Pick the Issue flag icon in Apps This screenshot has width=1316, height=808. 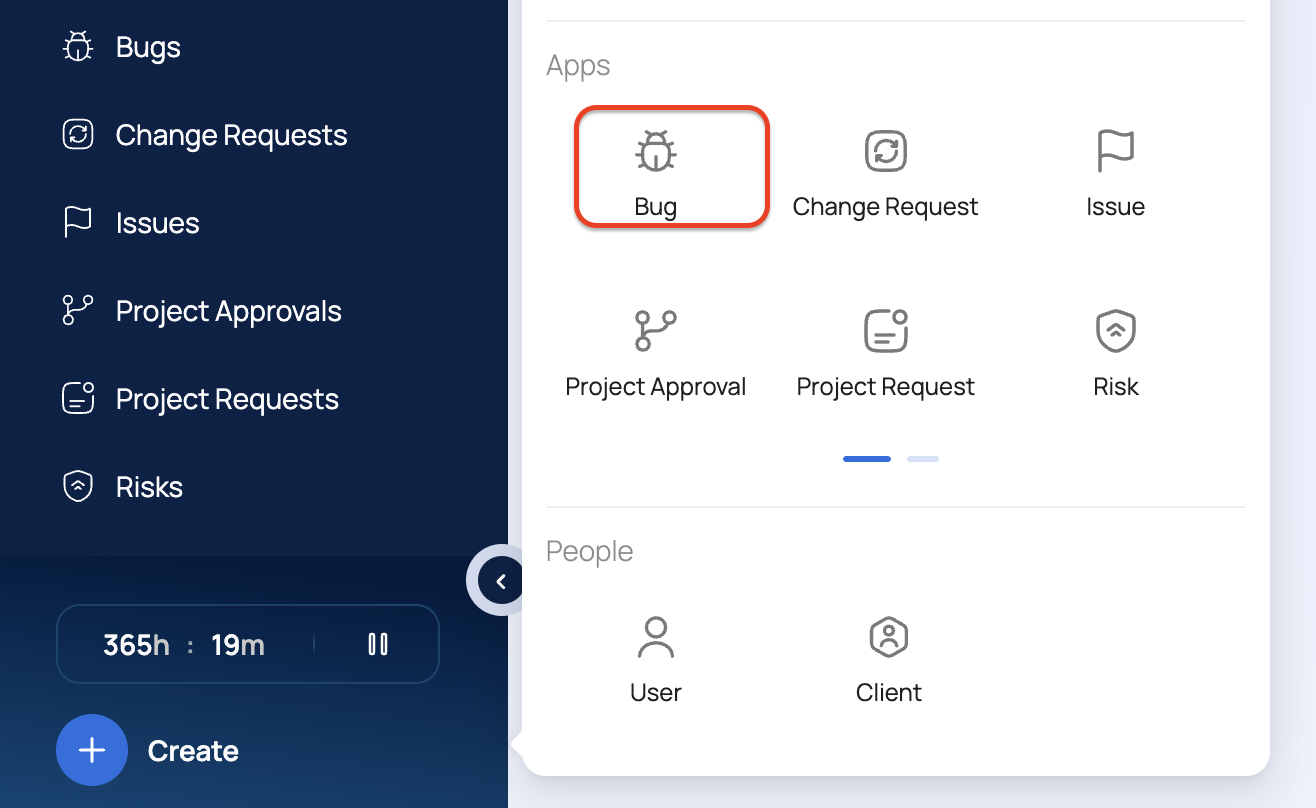(x=1115, y=153)
